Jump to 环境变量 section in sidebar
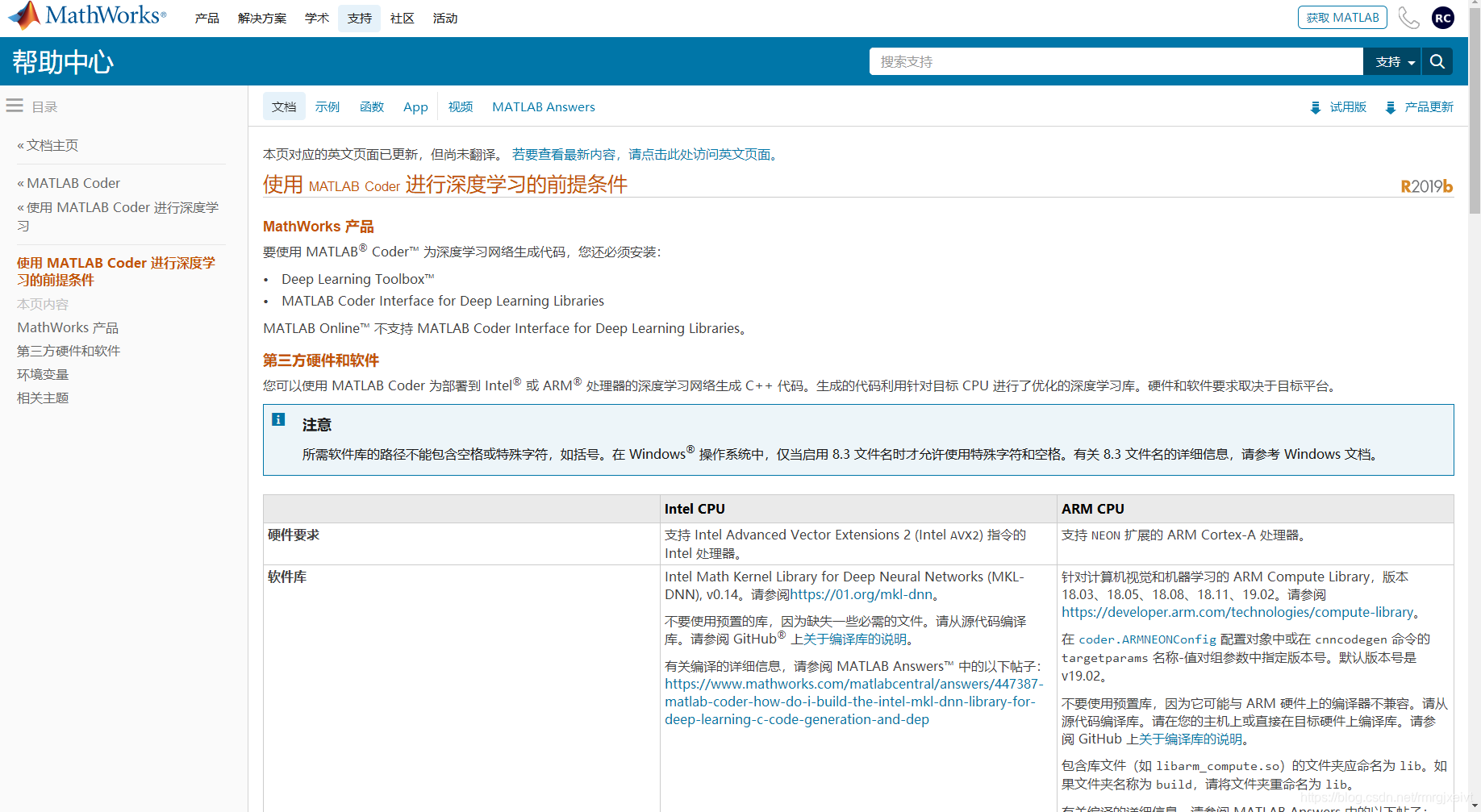This screenshot has width=1481, height=812. pos(43,374)
